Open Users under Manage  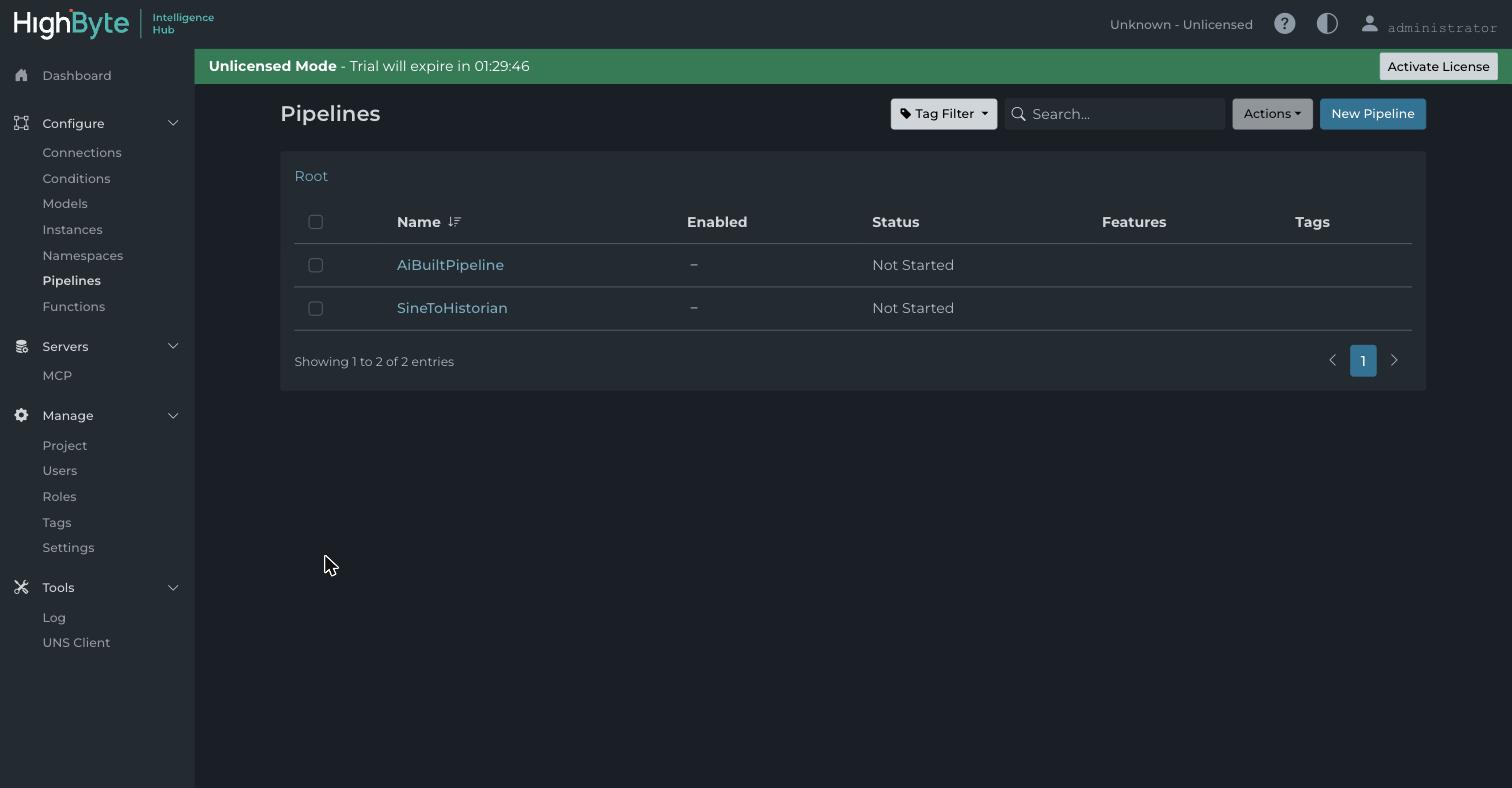(x=59, y=470)
